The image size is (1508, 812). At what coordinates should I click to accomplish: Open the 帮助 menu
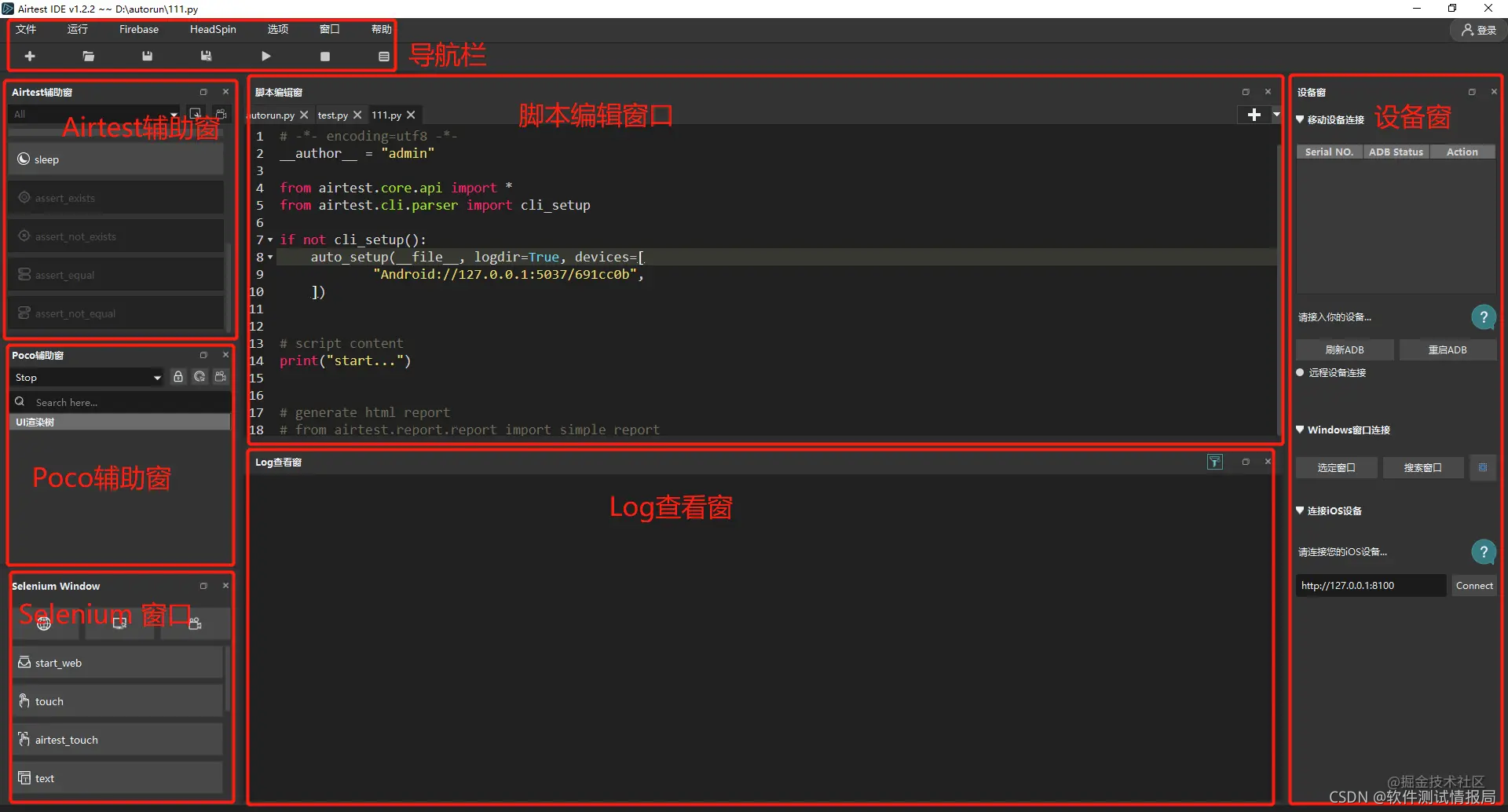click(x=382, y=29)
